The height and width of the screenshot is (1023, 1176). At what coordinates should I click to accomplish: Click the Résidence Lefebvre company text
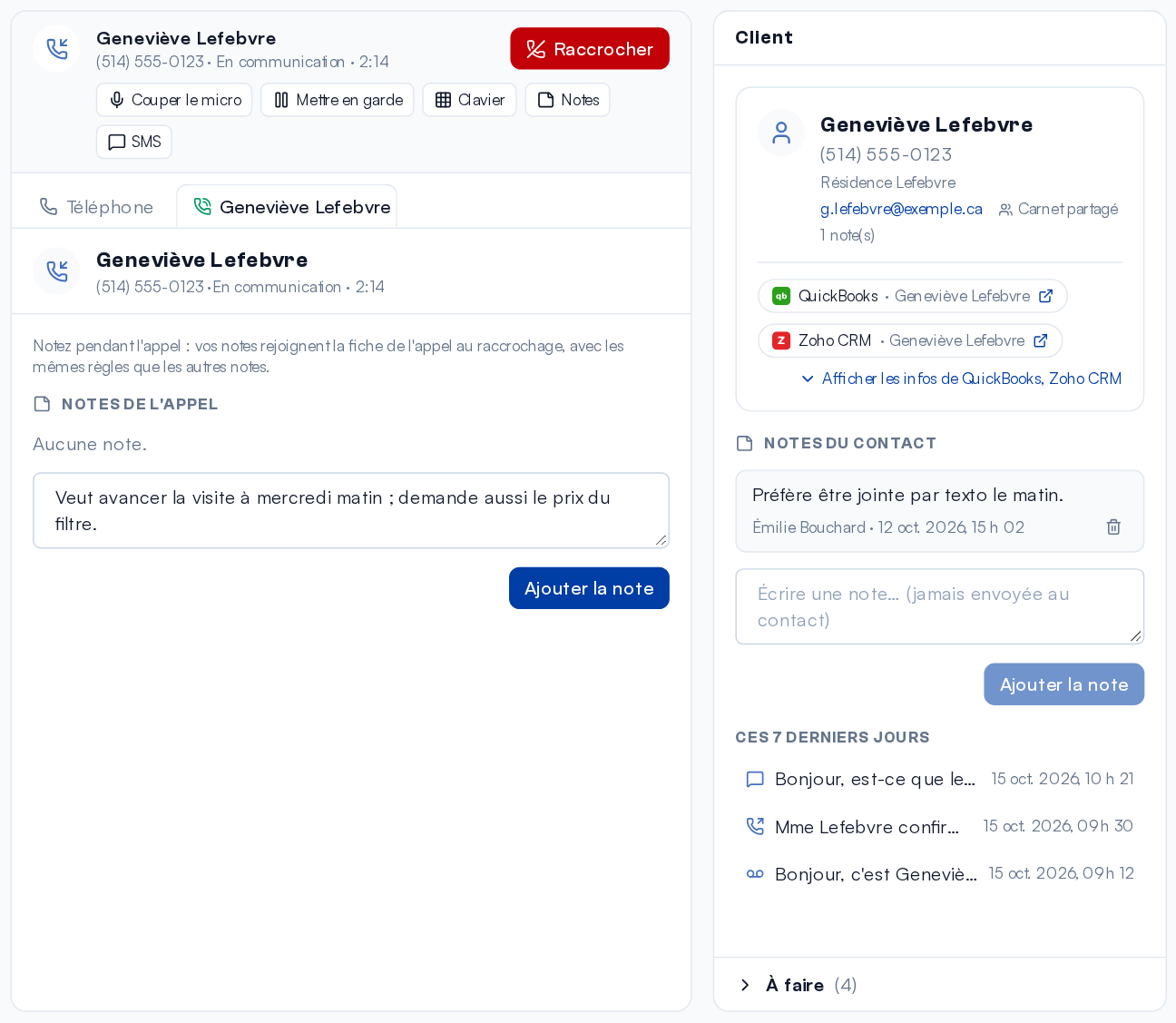pos(887,182)
